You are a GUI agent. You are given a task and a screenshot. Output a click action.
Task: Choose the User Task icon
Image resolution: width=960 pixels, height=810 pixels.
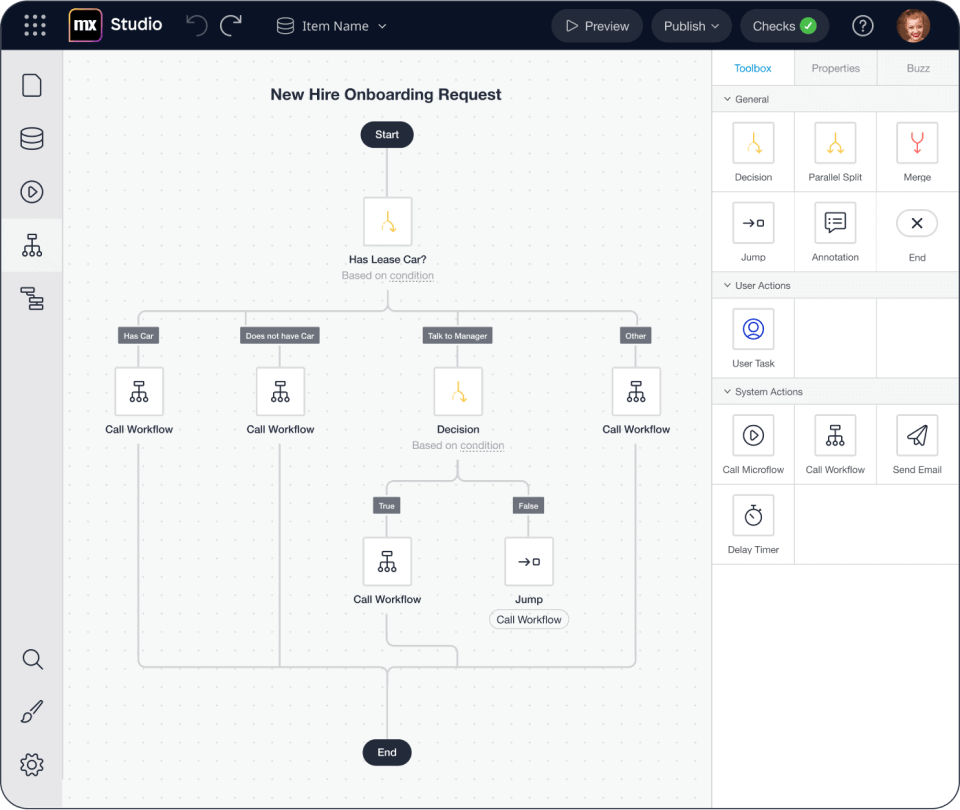point(753,330)
